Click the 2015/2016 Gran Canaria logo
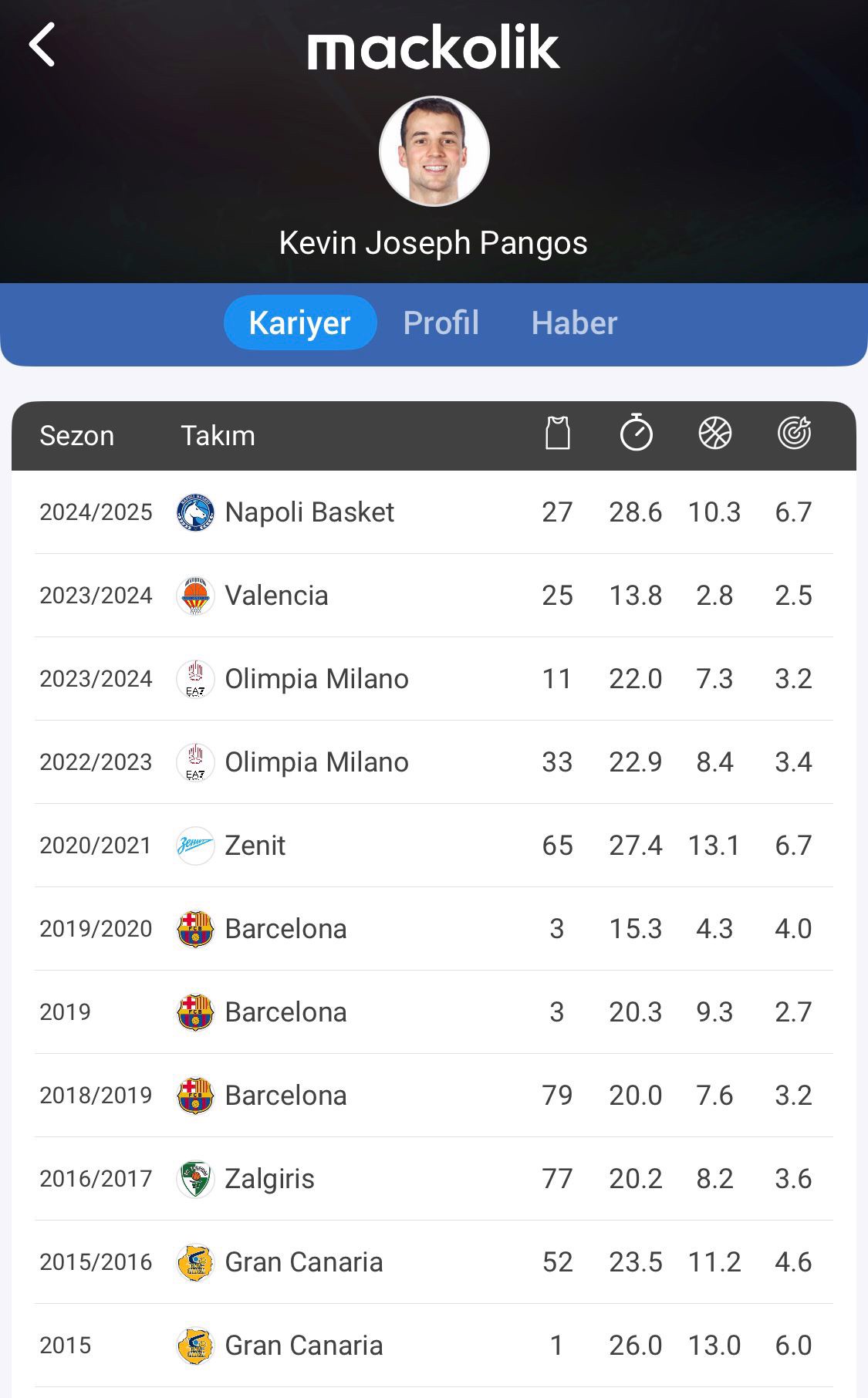This screenshot has width=868, height=1398. [x=195, y=1262]
